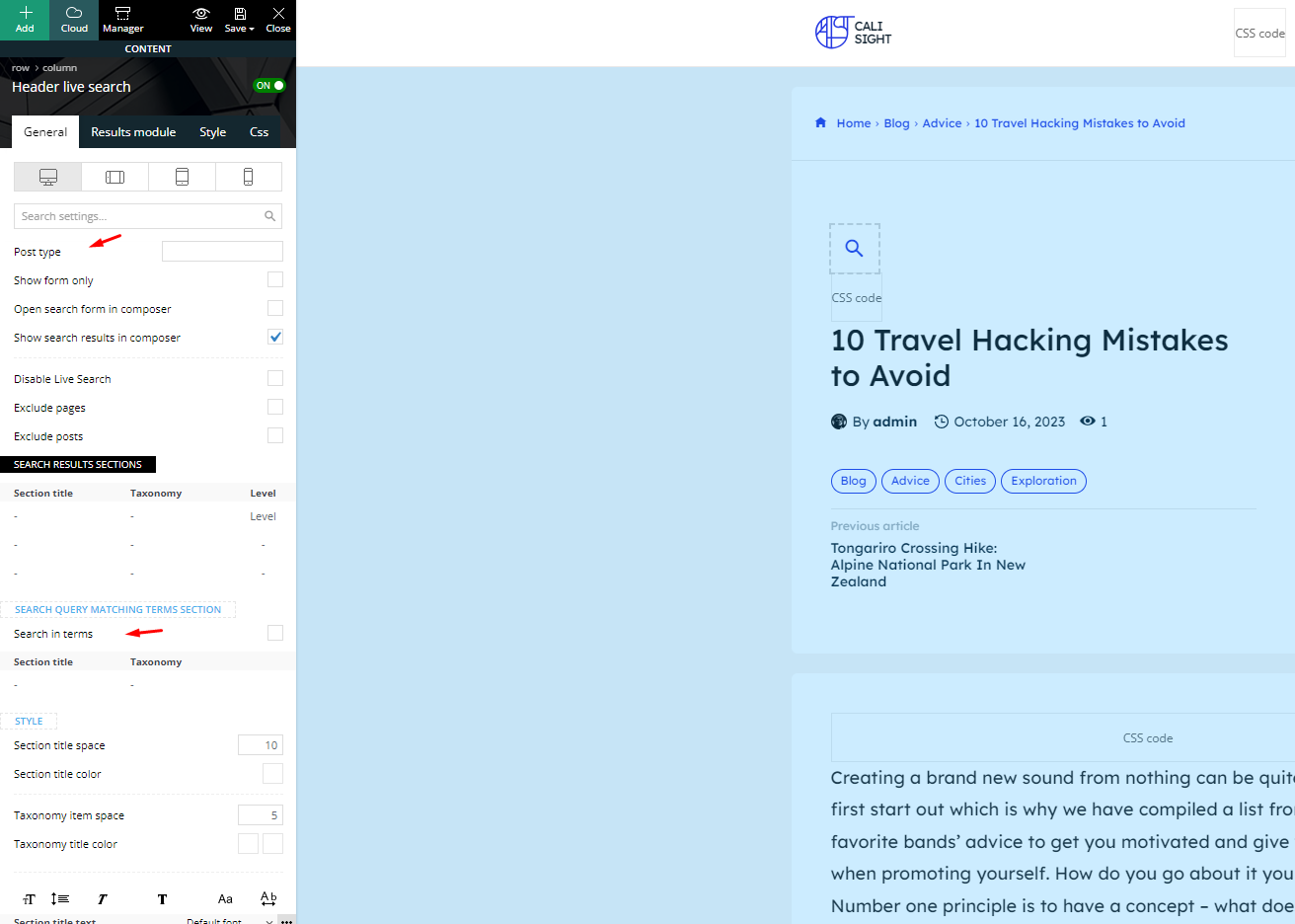Click the breadcrumb home icon
The width and height of the screenshot is (1295, 924).
tap(820, 122)
